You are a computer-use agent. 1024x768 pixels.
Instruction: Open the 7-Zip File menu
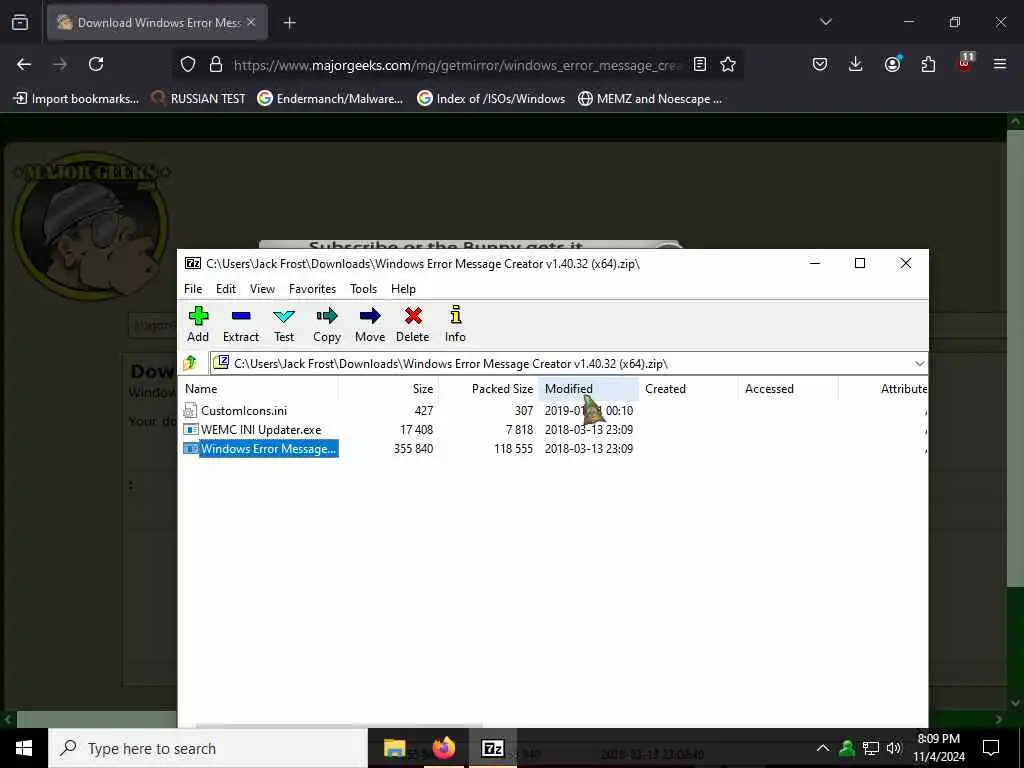click(x=193, y=289)
